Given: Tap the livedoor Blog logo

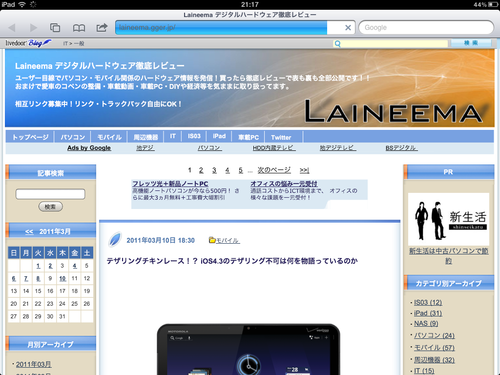Looking at the screenshot, I should coord(28,43).
